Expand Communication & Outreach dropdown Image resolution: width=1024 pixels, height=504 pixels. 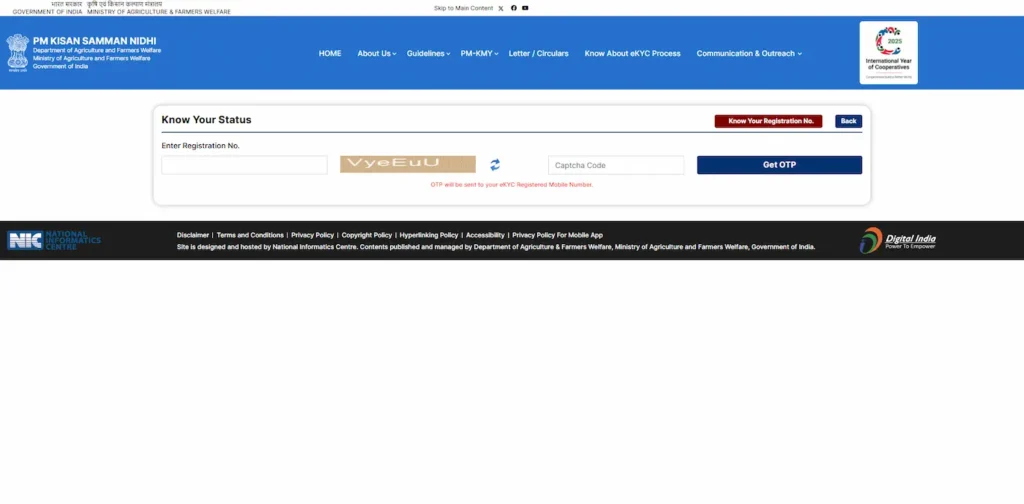coord(749,54)
